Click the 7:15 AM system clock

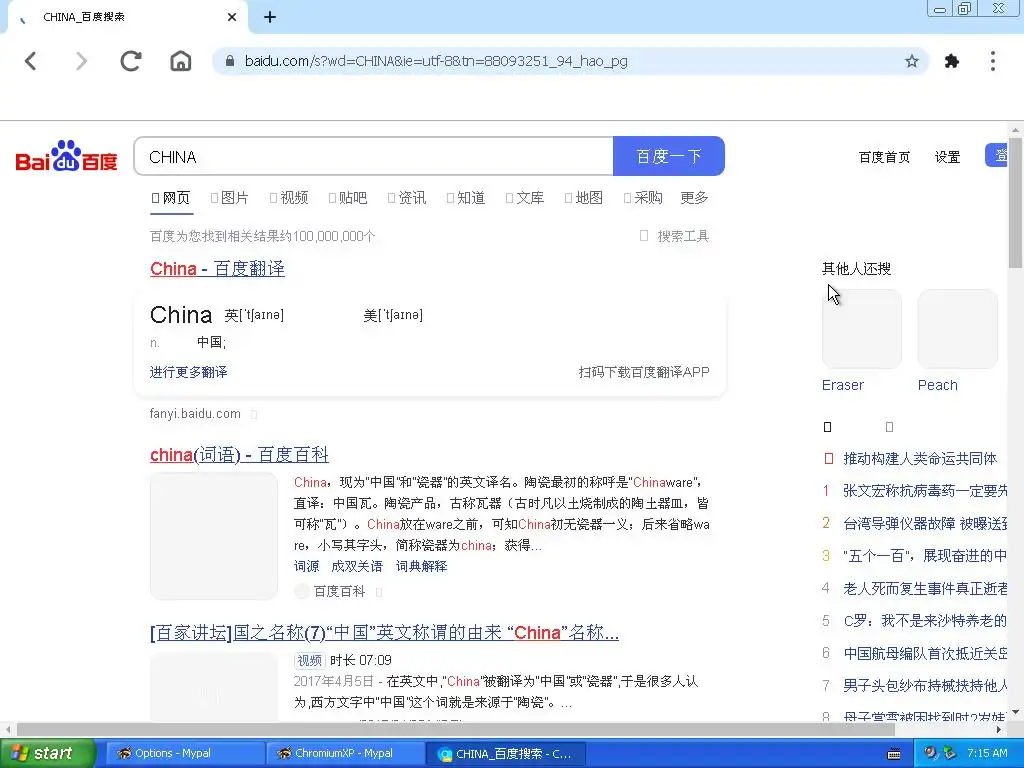[x=987, y=753]
